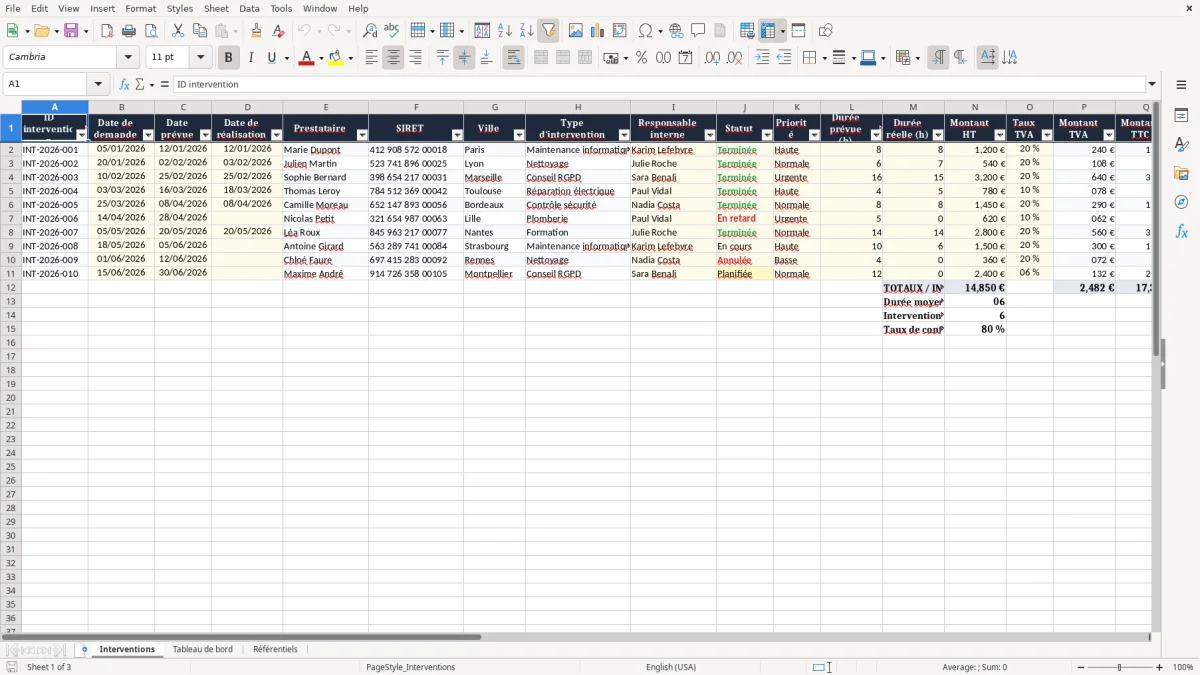
Task: Toggle Freeze Rows and Columns
Action: (x=768, y=31)
